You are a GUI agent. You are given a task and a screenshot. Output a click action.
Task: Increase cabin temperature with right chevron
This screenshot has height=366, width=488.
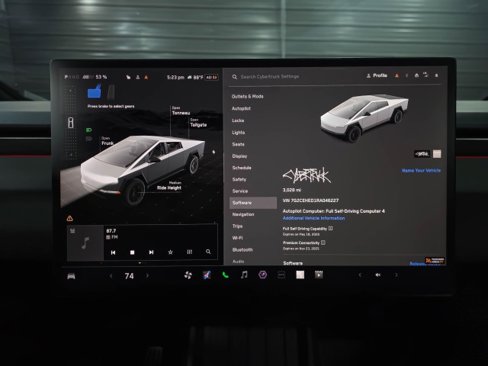tap(147, 276)
